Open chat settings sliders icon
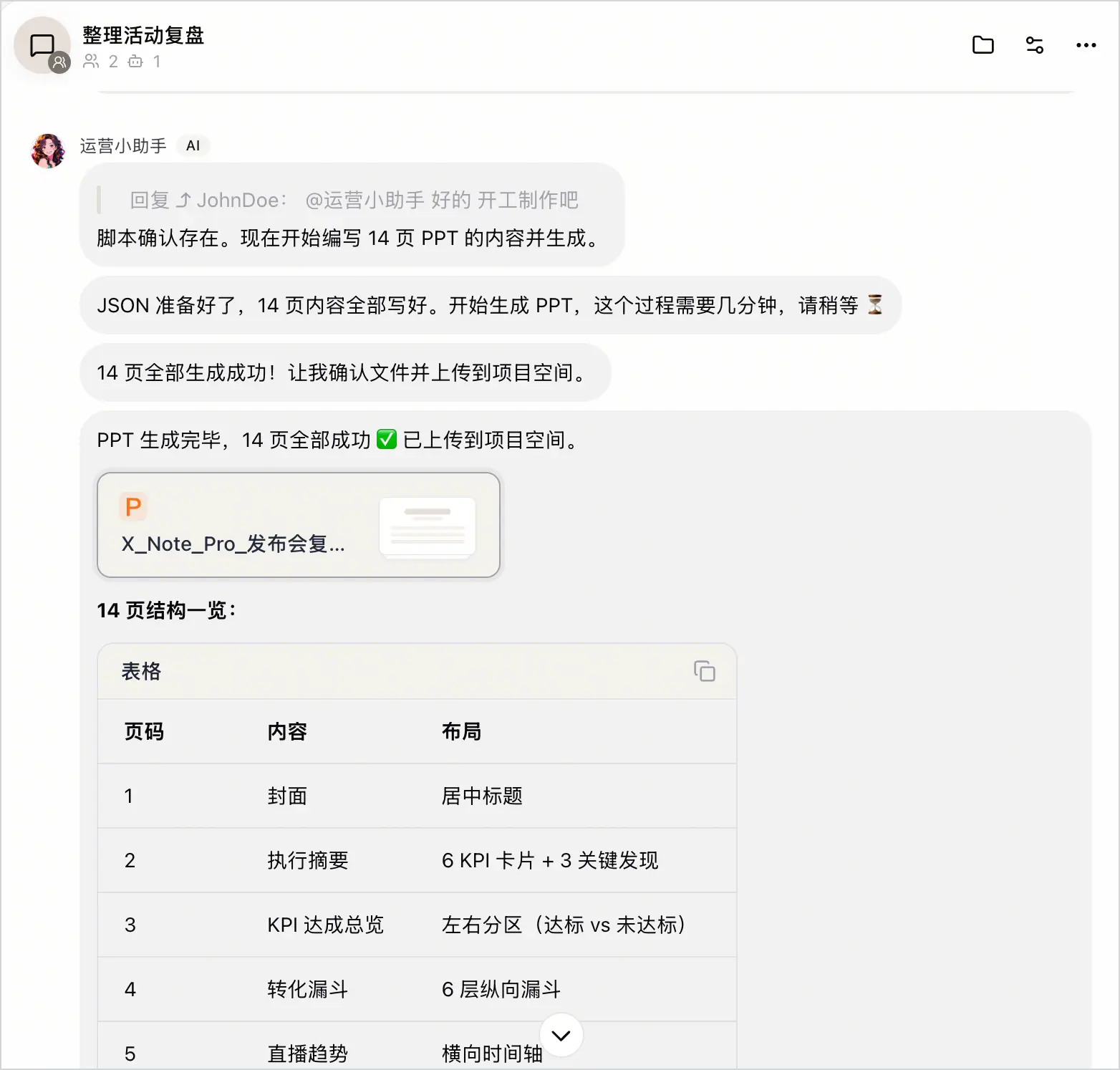This screenshot has height=1070, width=1120. click(x=1034, y=45)
